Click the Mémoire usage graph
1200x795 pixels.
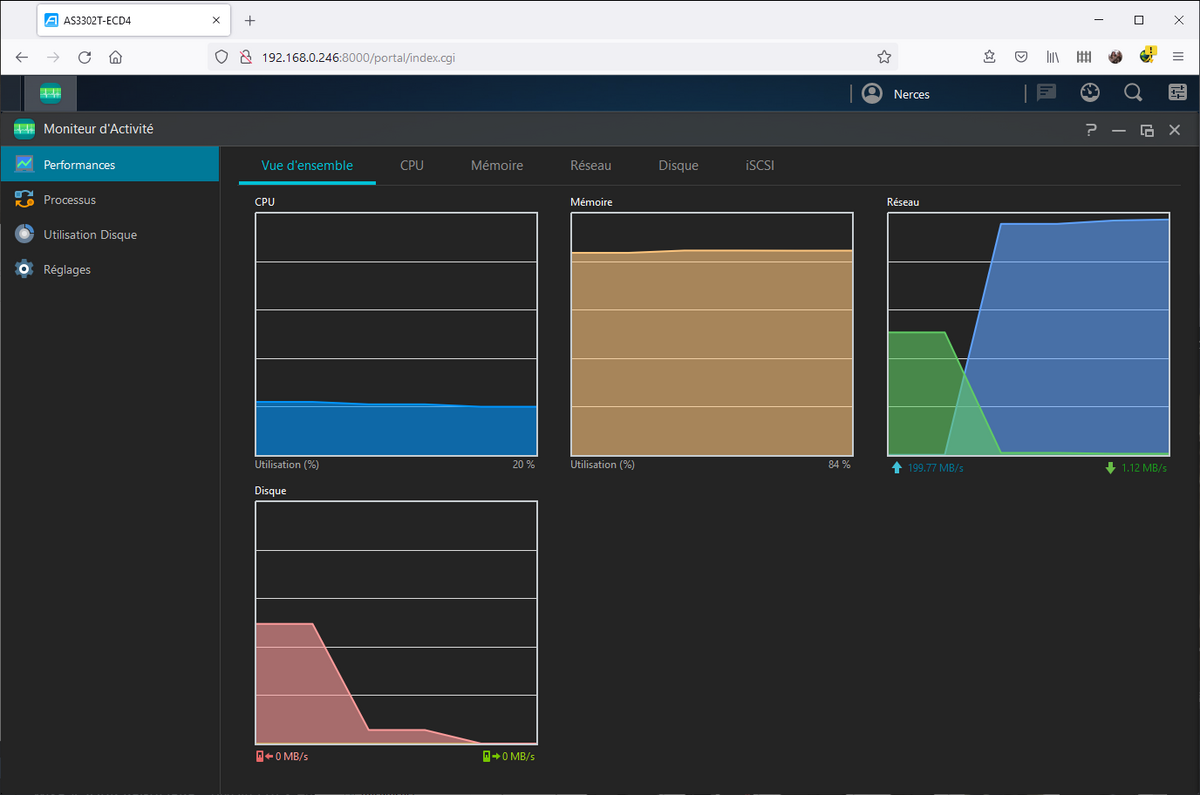coord(712,334)
